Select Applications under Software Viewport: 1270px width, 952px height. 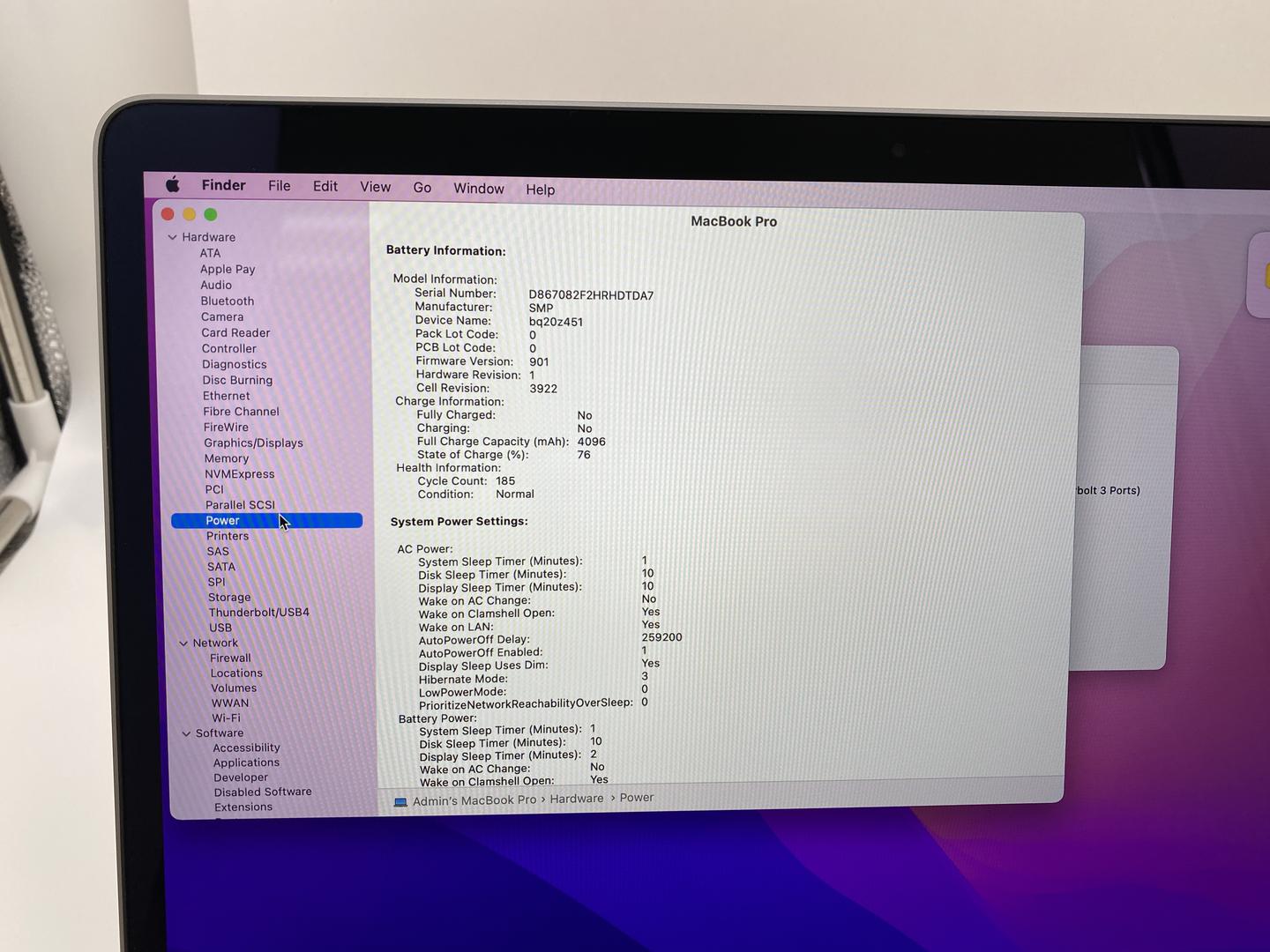pos(246,762)
